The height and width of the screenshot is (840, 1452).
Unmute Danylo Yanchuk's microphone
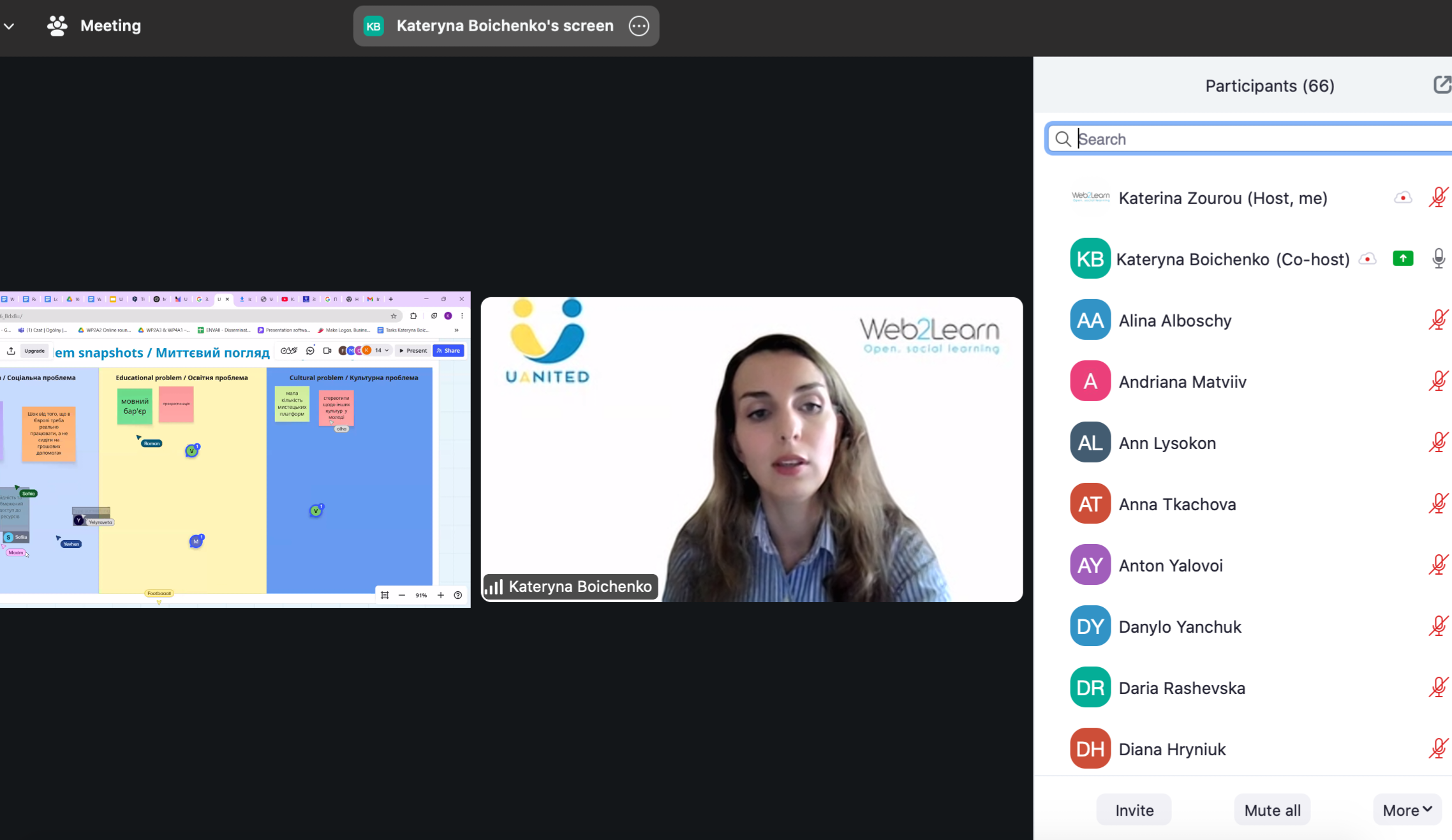(1438, 626)
